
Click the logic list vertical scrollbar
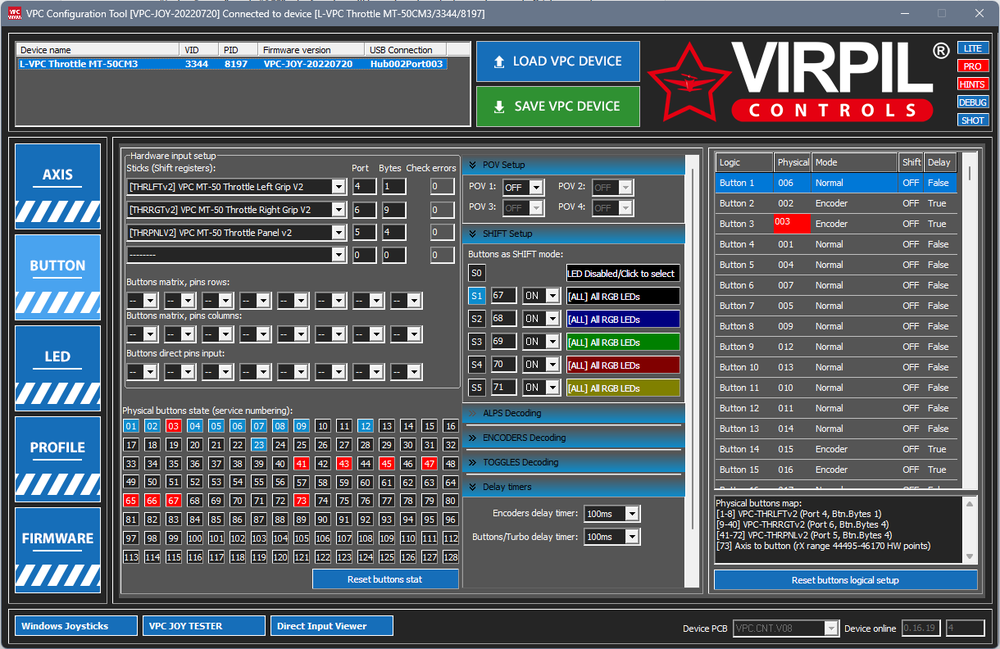(969, 321)
